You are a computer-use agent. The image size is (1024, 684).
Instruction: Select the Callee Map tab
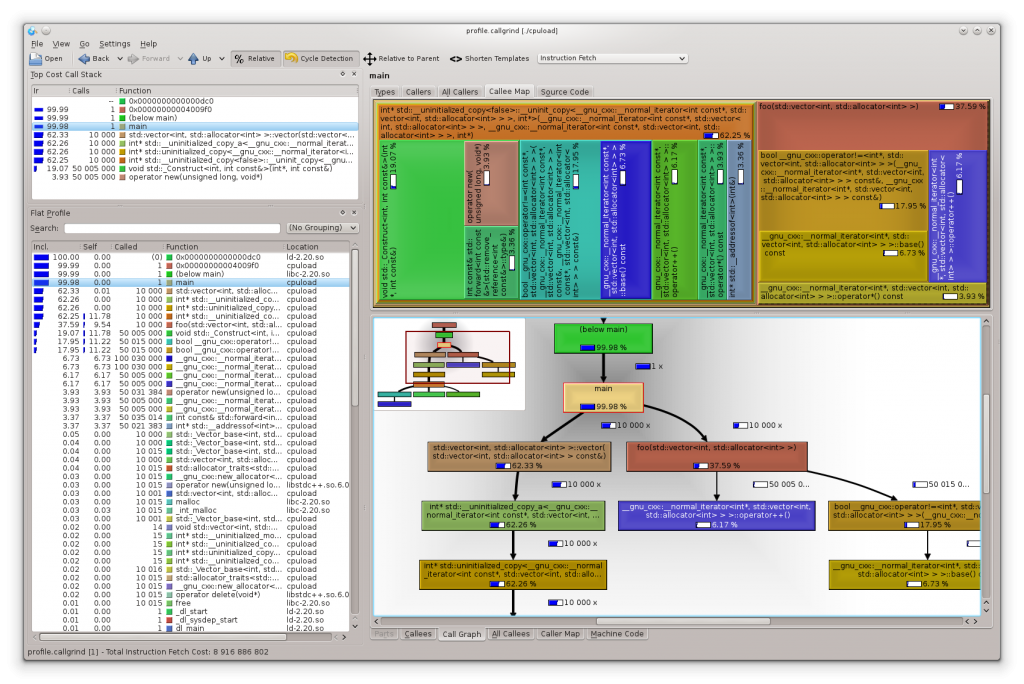(x=509, y=91)
